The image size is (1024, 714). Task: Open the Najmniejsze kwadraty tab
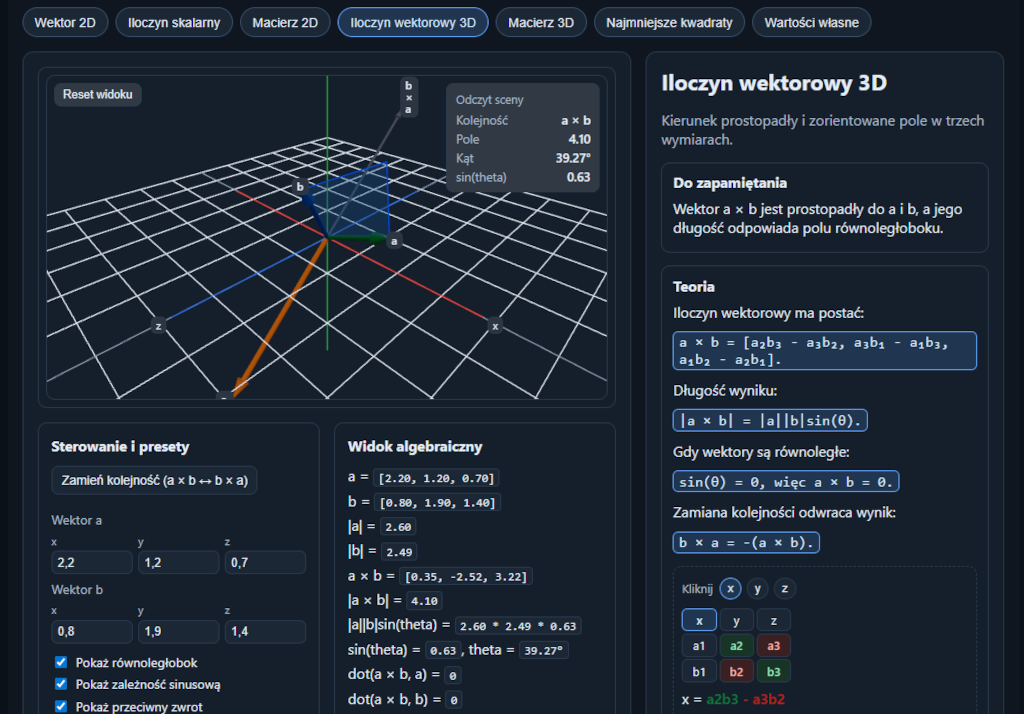[669, 23]
